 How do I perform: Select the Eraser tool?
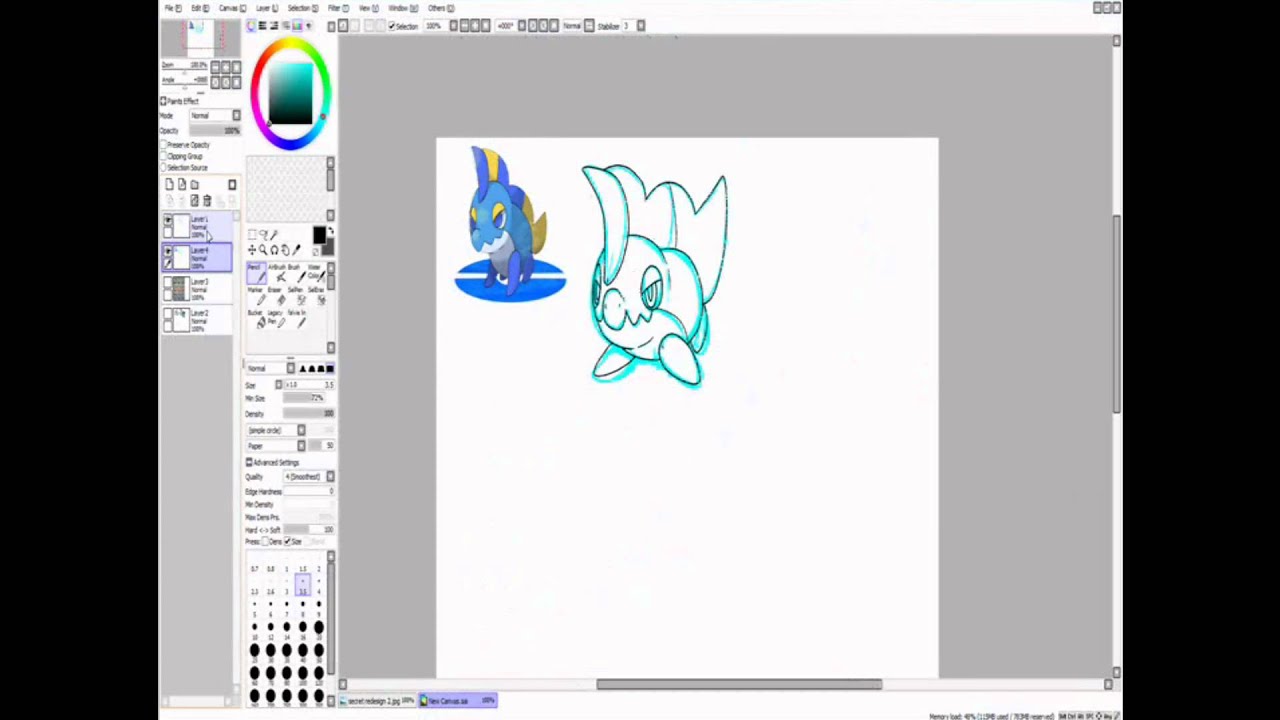(279, 296)
